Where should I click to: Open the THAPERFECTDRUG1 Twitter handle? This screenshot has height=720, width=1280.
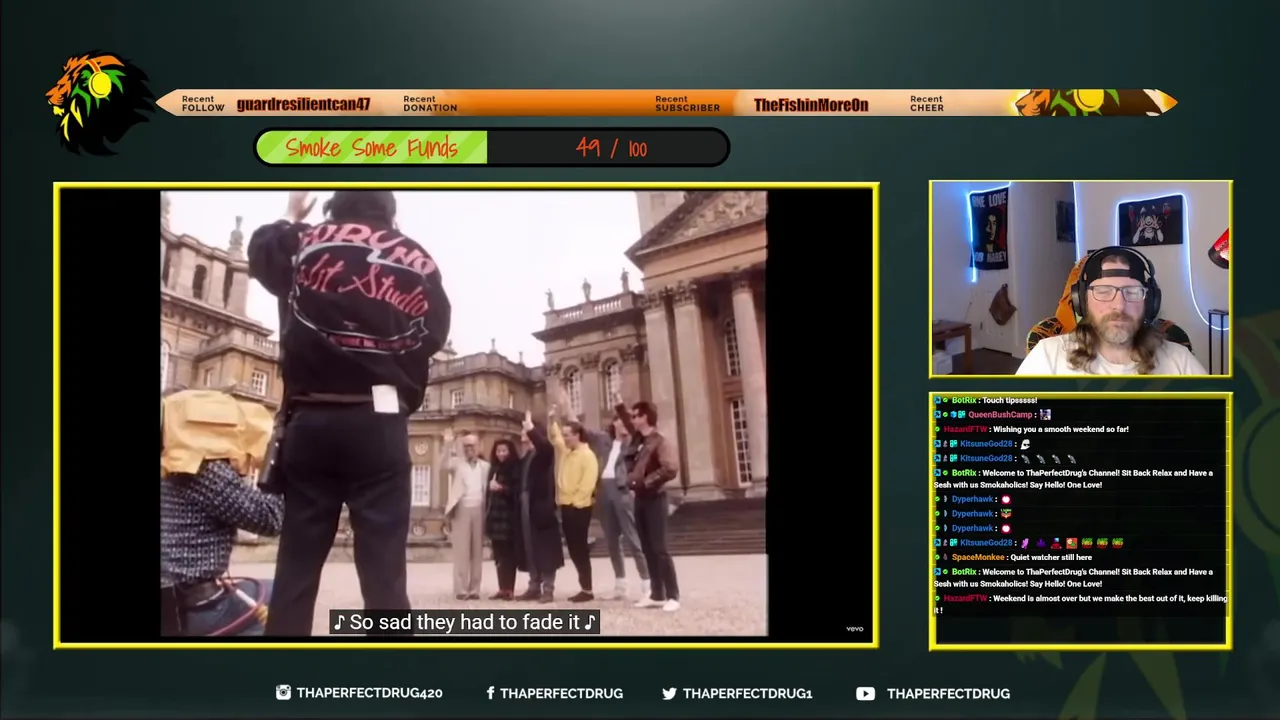click(748, 693)
